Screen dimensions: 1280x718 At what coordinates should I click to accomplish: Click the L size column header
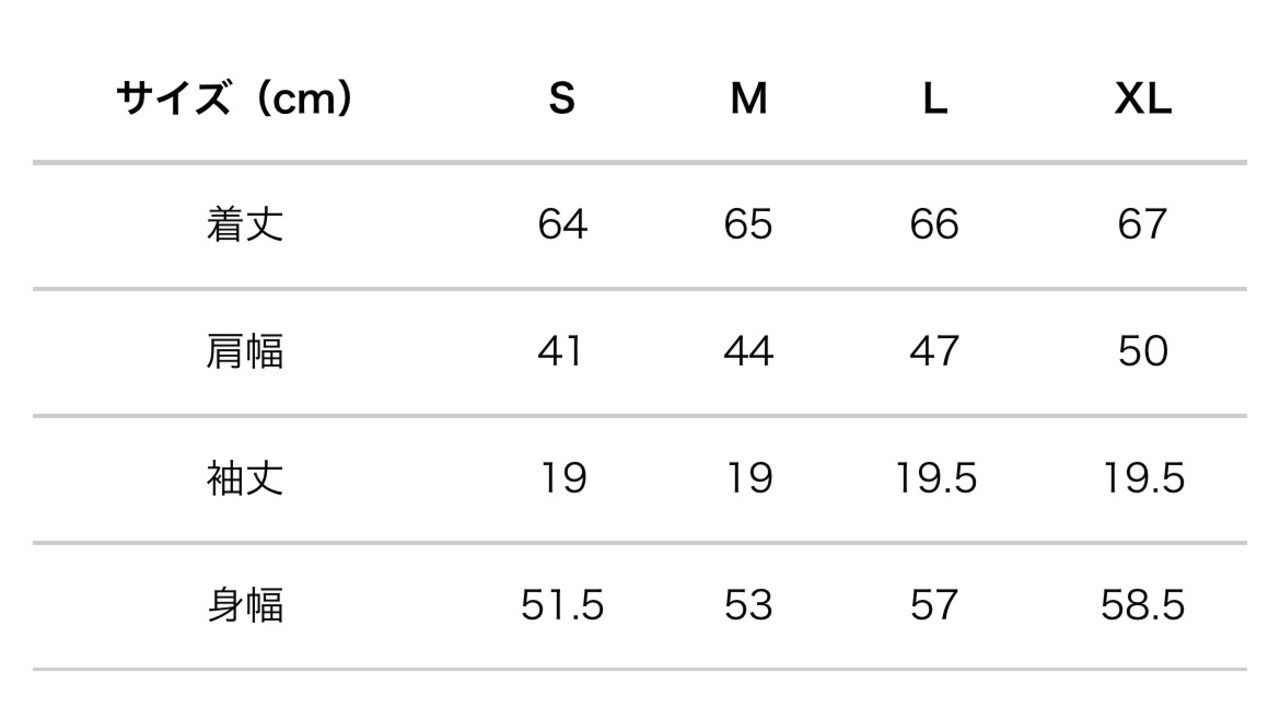[934, 99]
